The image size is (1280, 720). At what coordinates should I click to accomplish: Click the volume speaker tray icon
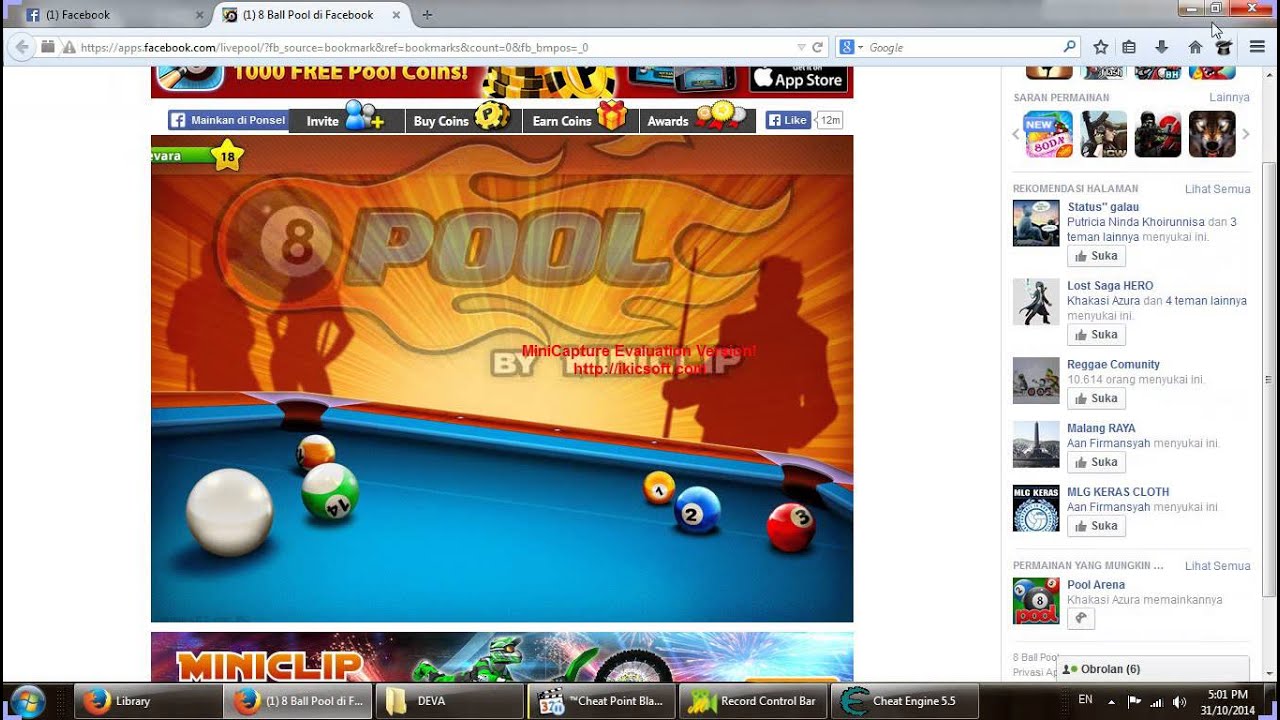[1179, 702]
